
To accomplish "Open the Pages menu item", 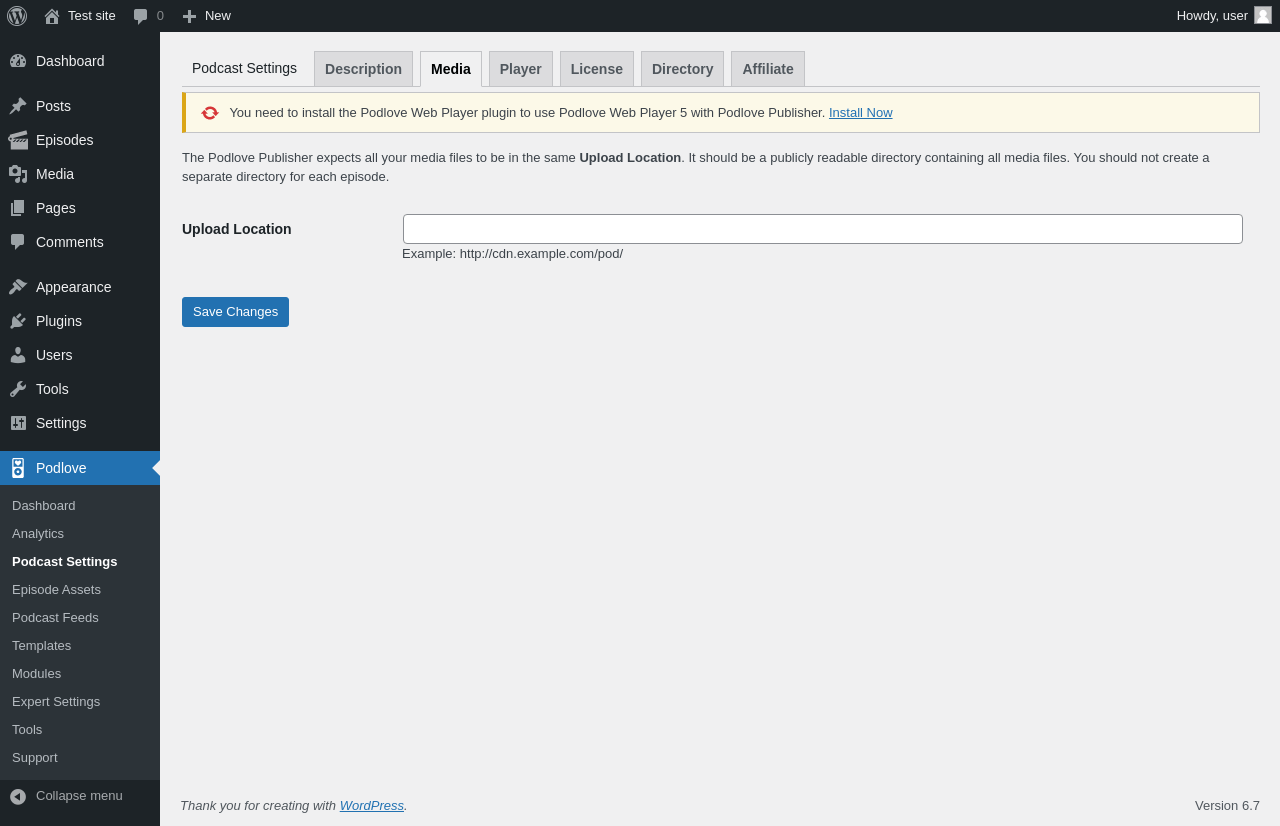I will tap(80, 208).
